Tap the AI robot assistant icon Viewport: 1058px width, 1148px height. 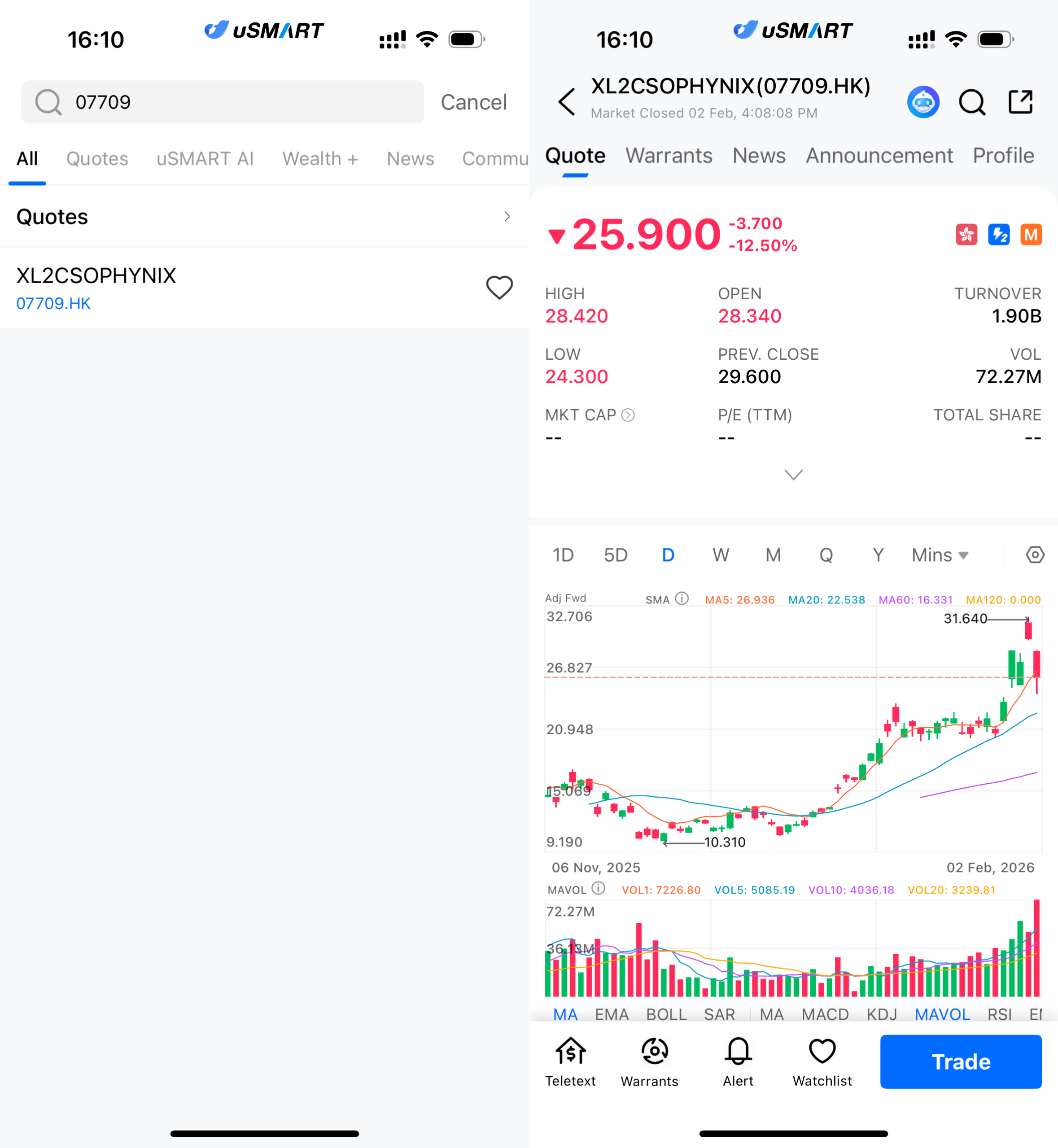point(923,102)
